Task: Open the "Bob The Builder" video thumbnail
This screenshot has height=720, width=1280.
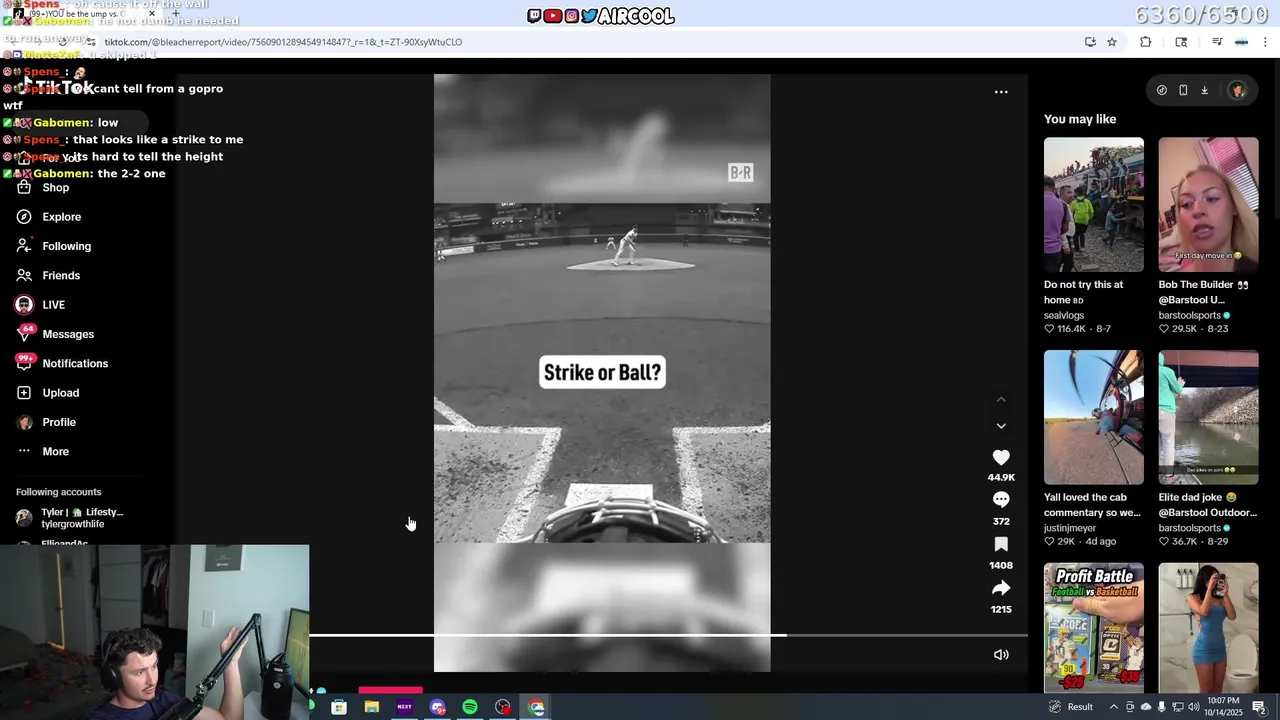Action: click(1208, 204)
